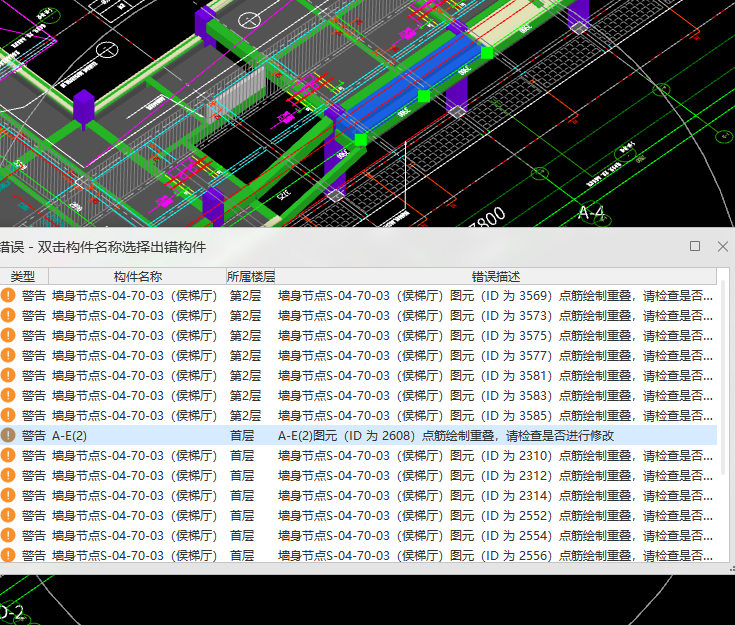
Task: Click the warning icon for ID 2552 row
Action: pos(8,515)
